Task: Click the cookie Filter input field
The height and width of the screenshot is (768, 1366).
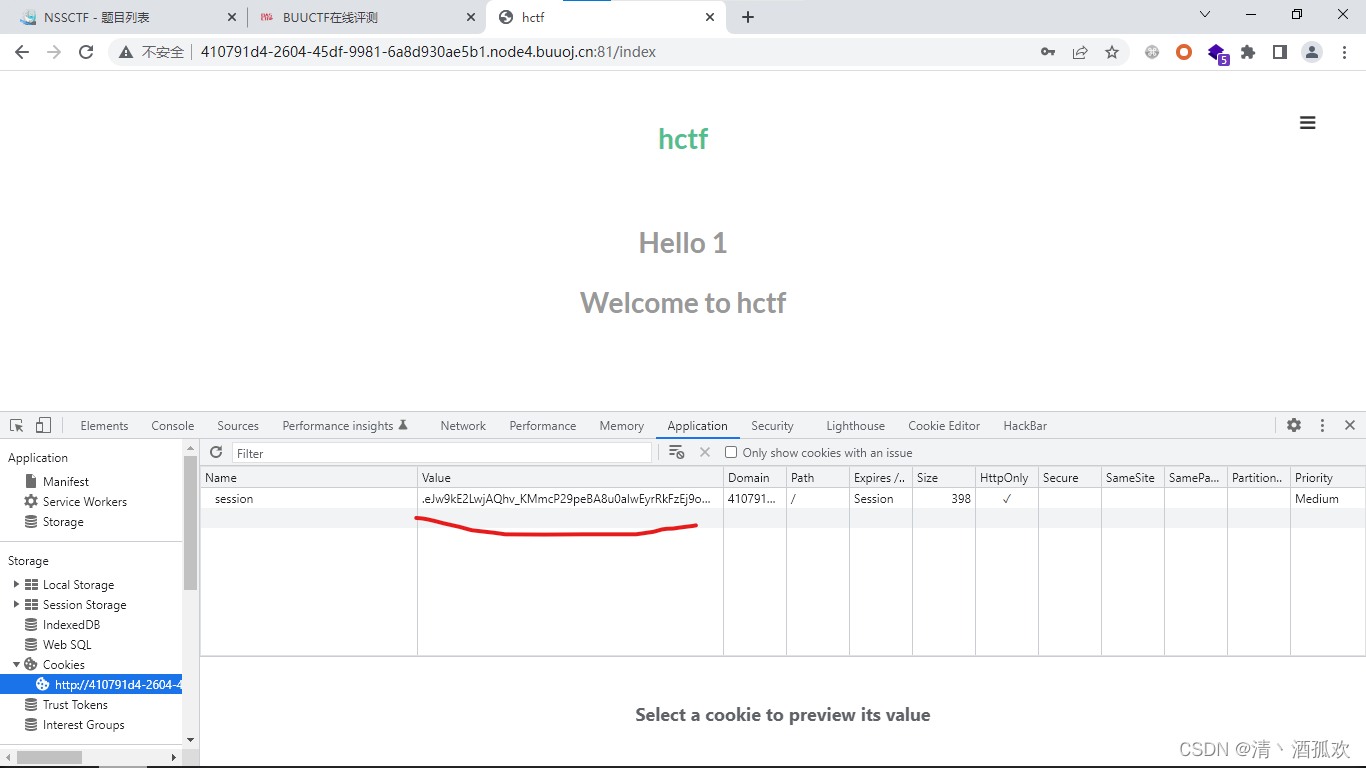Action: tap(441, 453)
